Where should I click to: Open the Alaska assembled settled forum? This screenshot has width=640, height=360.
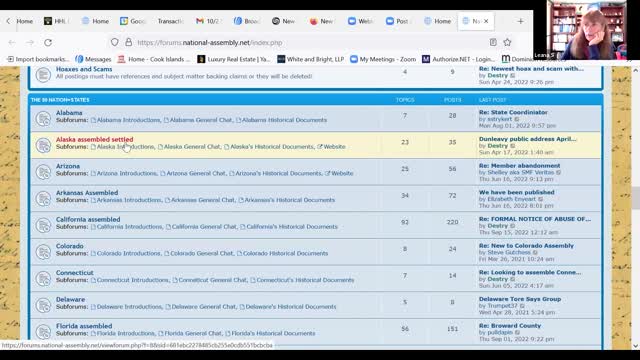pos(94,140)
